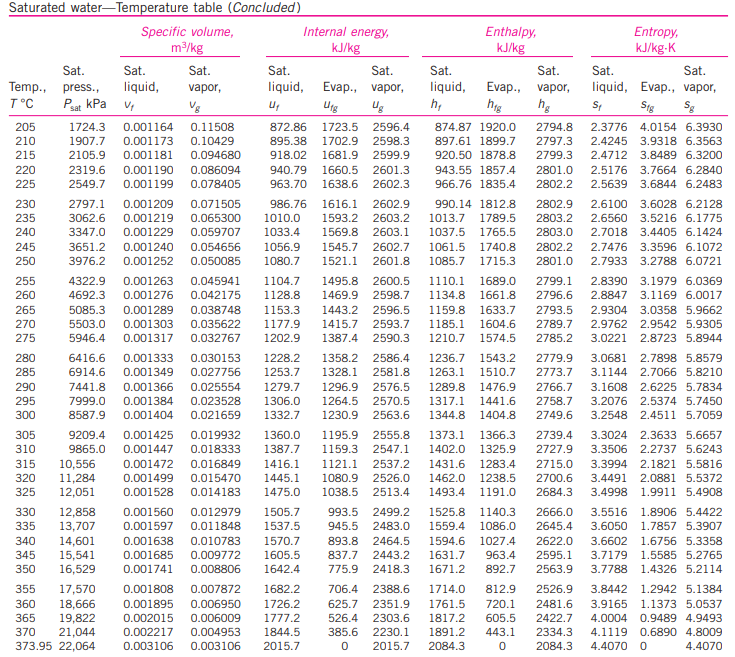Click enthalpy hg value 2084.3 in last row

pos(555,646)
